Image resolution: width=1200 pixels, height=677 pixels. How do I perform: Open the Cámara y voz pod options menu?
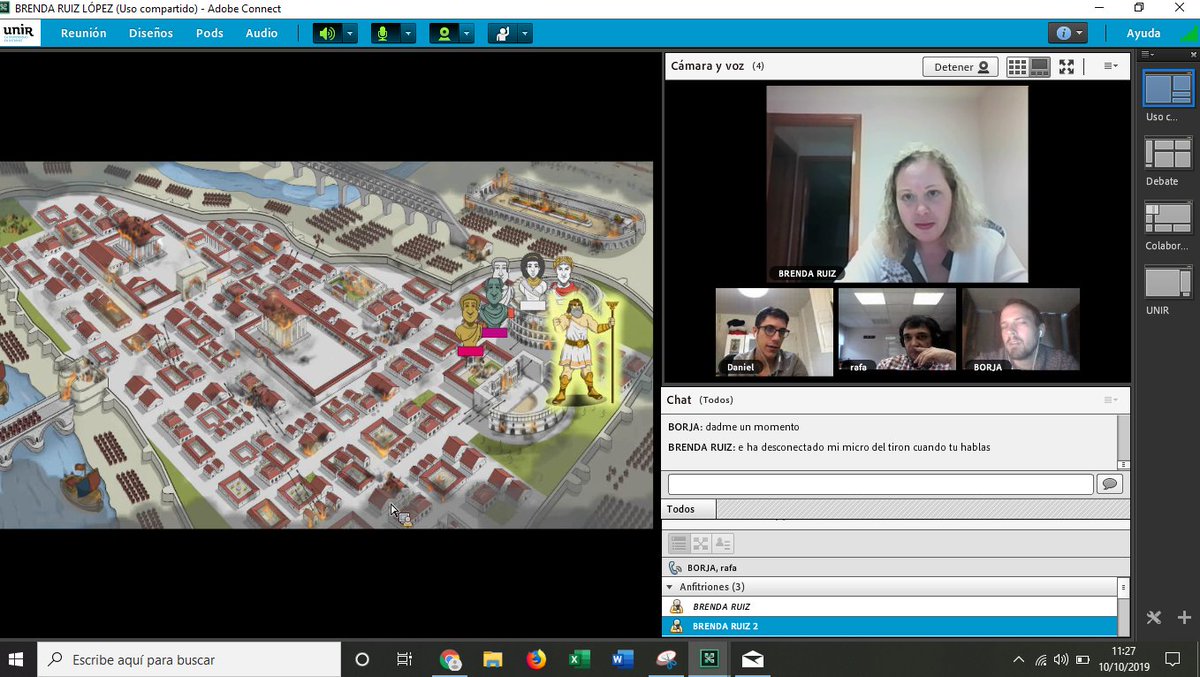(1110, 66)
